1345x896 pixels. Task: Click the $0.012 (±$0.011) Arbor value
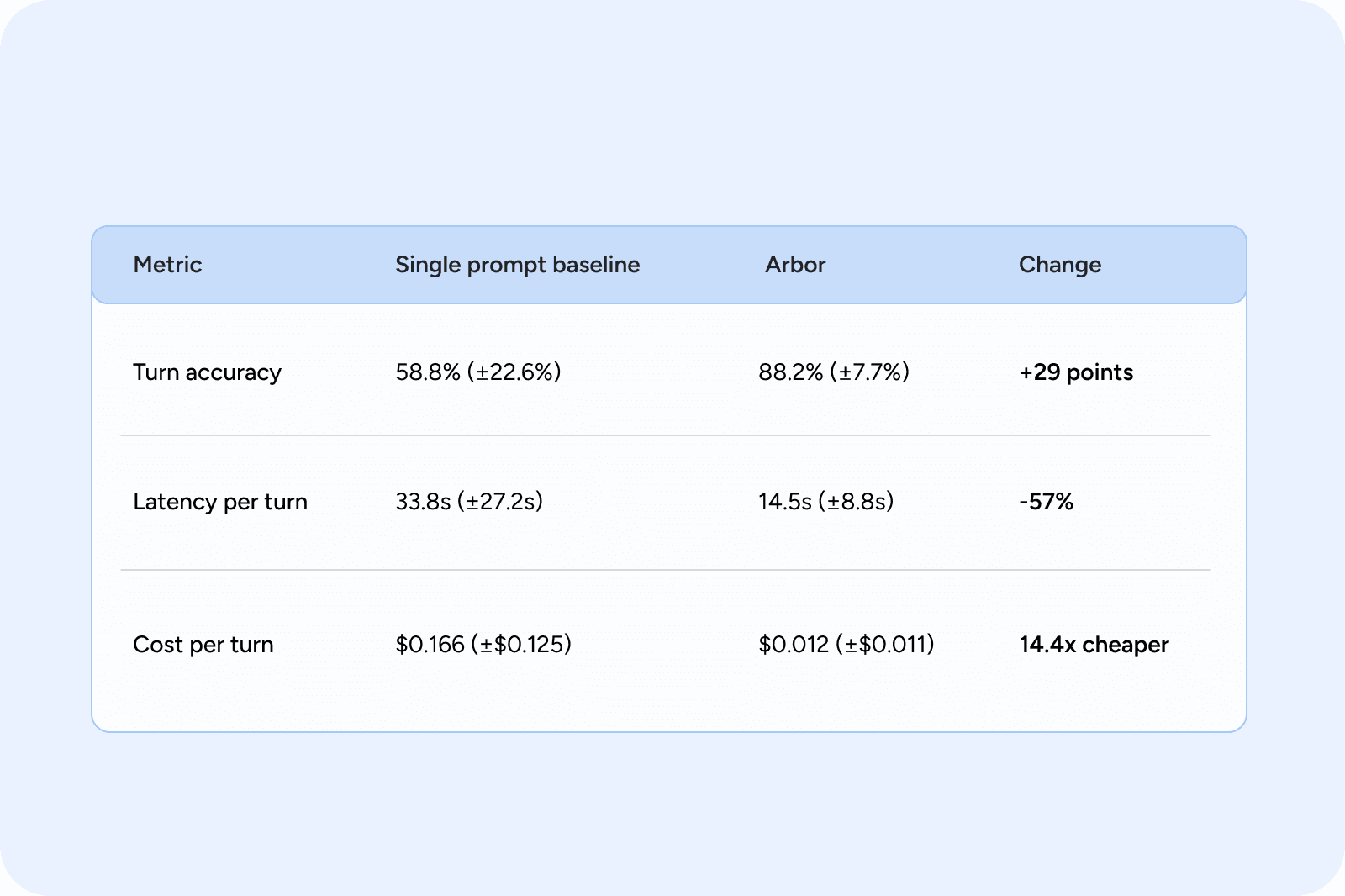(x=847, y=645)
